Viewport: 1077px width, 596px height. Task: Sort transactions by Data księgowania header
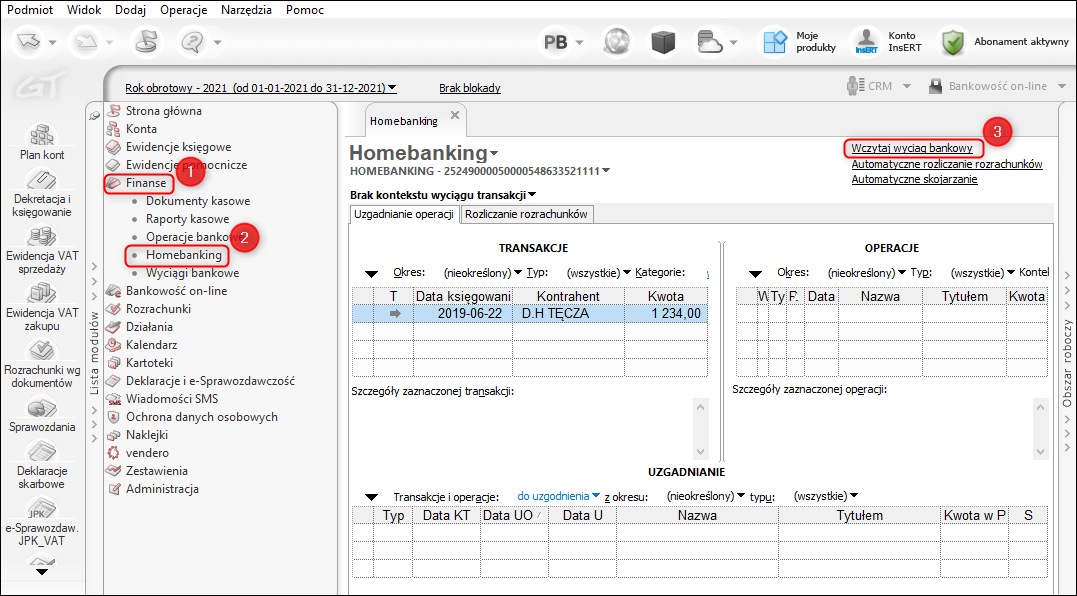click(x=463, y=296)
